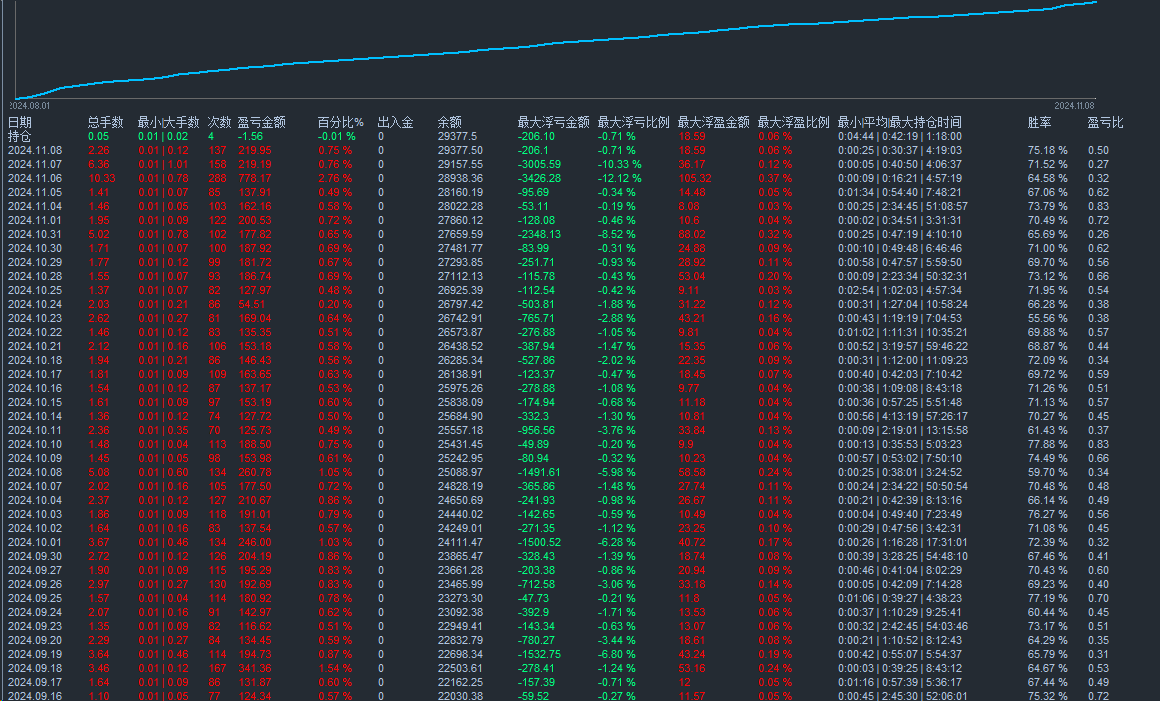1160x701 pixels.
Task: Click floating loss ratio -6.80 %
Action: click(x=617, y=654)
